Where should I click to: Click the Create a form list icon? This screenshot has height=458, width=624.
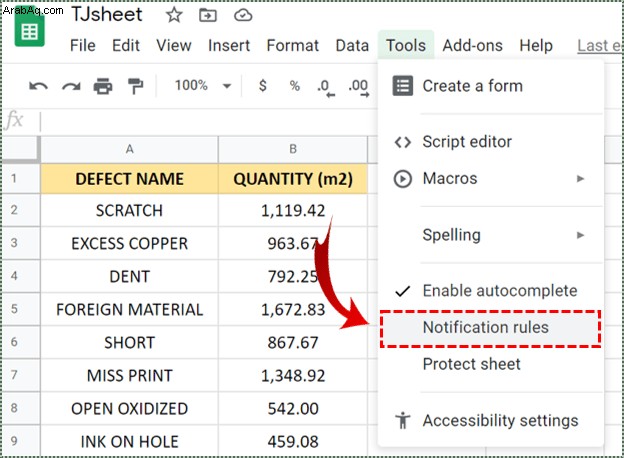click(403, 86)
